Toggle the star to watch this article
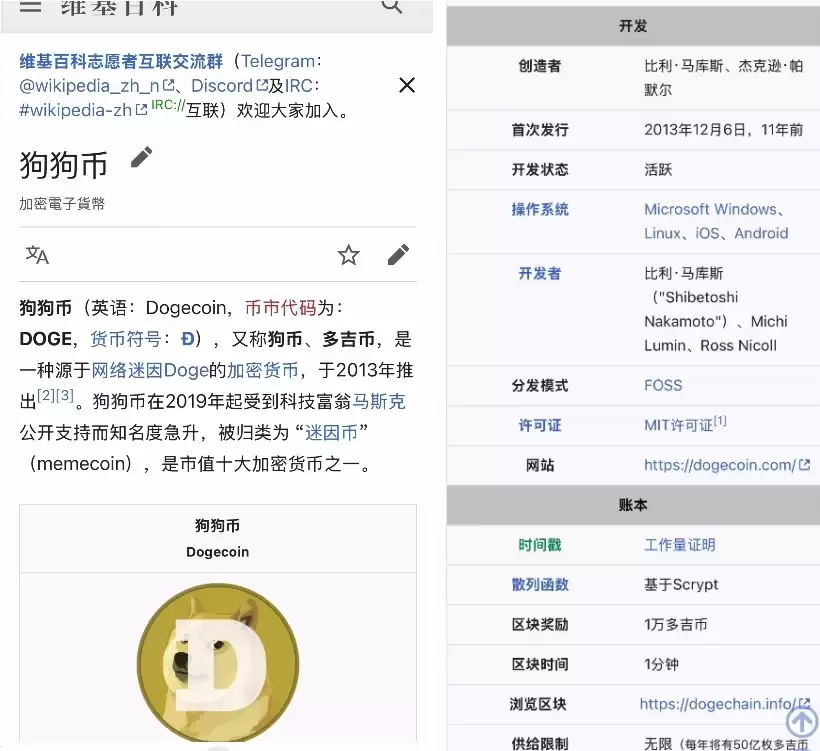The height and width of the screenshot is (751, 820). [x=348, y=255]
